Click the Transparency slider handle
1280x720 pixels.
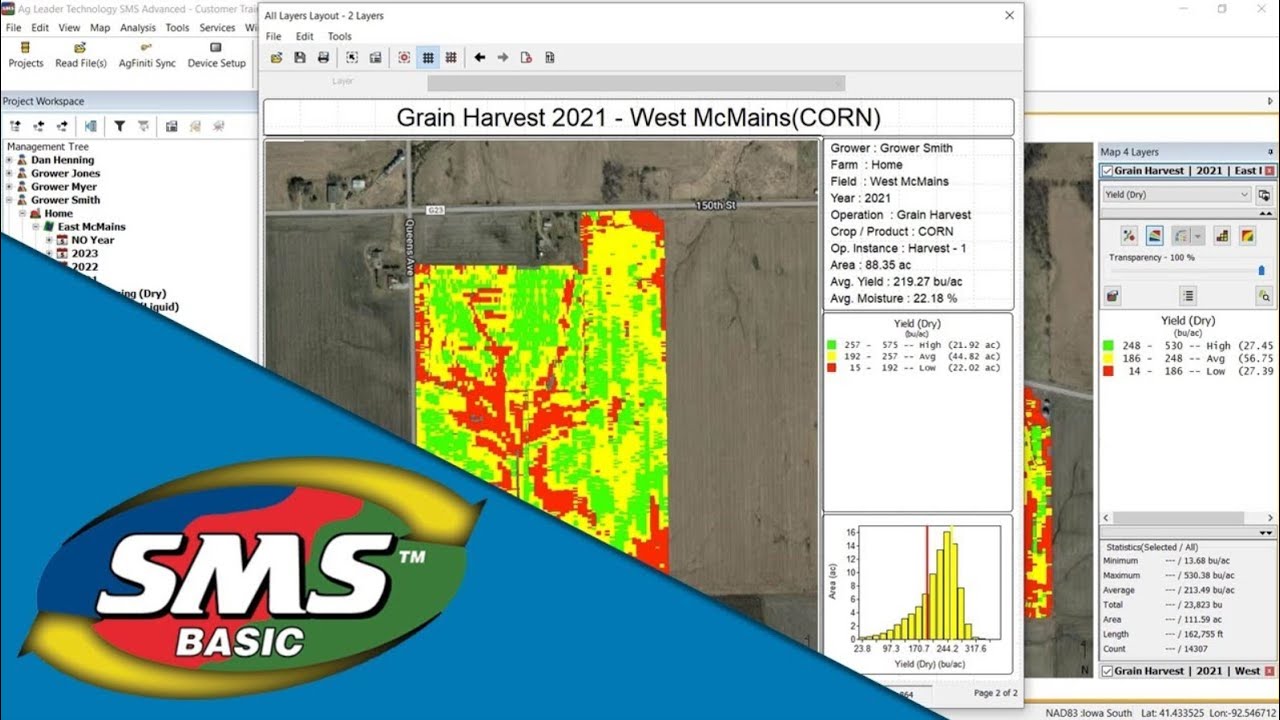click(1261, 270)
